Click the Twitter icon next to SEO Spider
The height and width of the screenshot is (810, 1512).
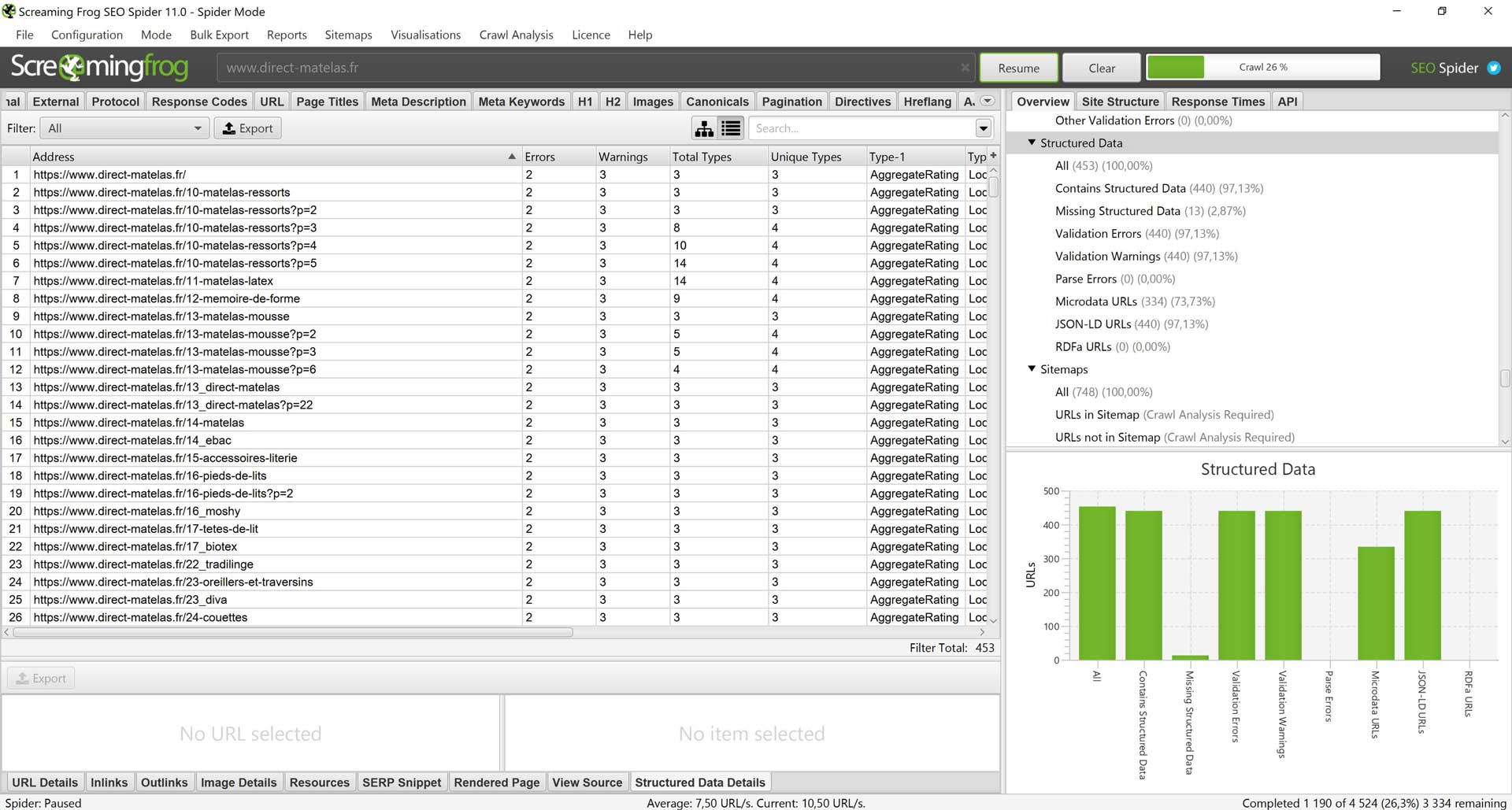[x=1493, y=68]
